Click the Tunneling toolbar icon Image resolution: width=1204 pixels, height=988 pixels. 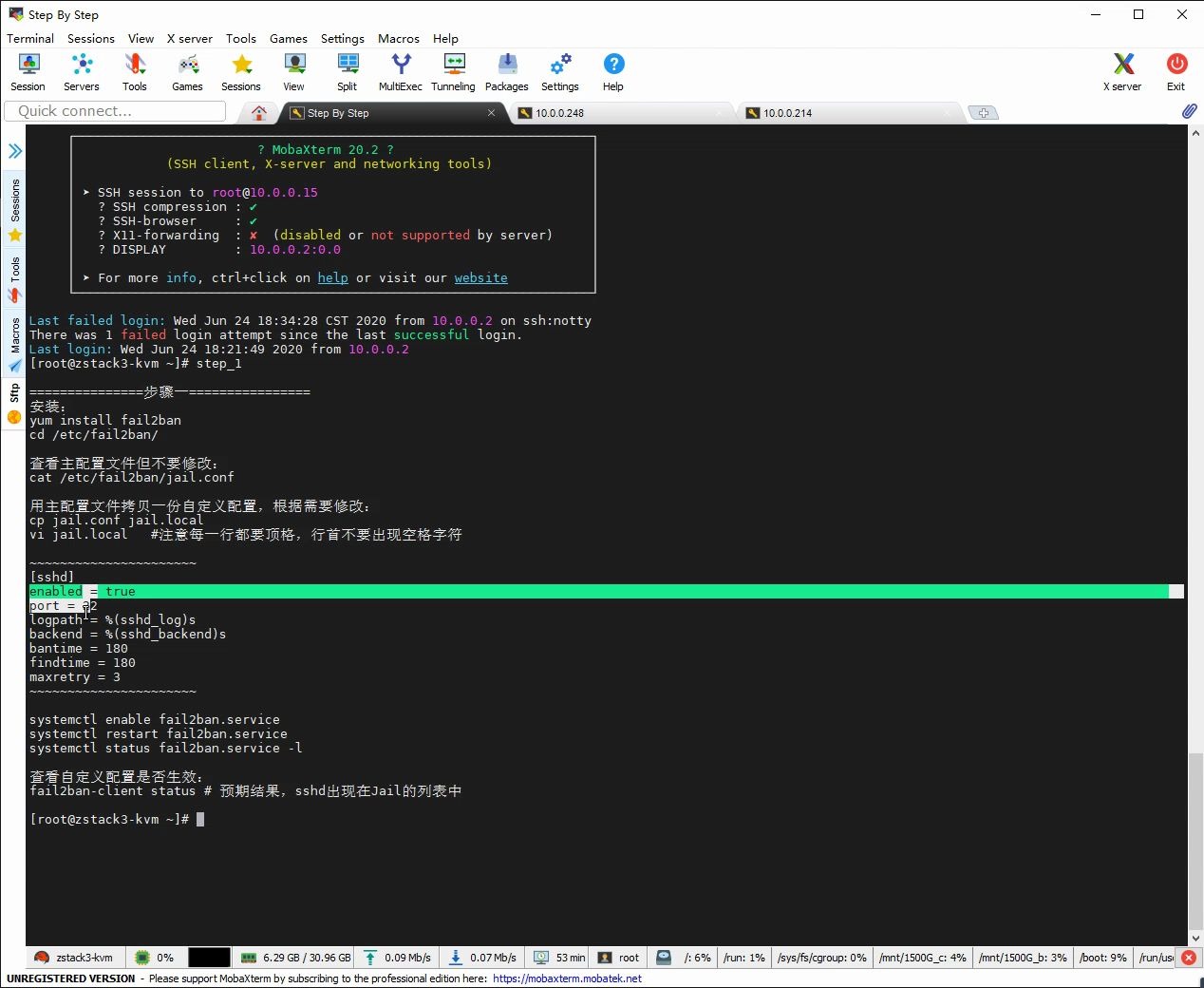point(454,72)
